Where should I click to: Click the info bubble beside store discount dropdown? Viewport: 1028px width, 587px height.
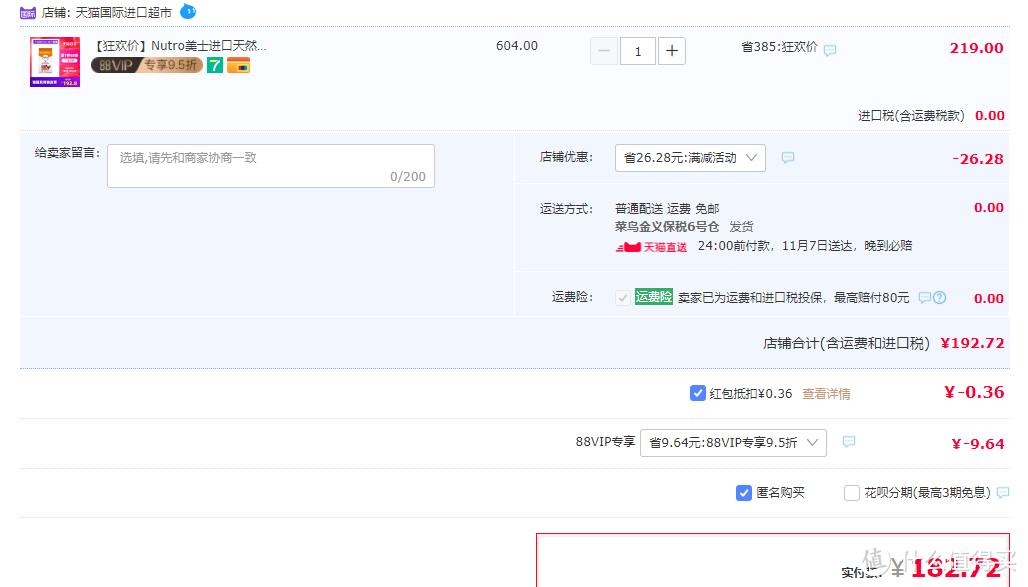pyautogui.click(x=788, y=158)
